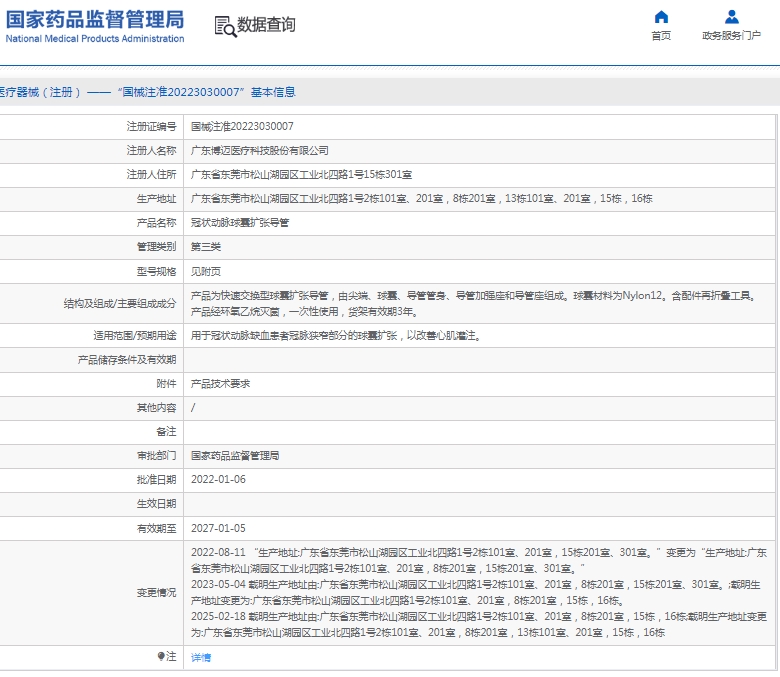The height and width of the screenshot is (677, 780).
Task: Click the 审批部门 field label
Action: click(157, 456)
